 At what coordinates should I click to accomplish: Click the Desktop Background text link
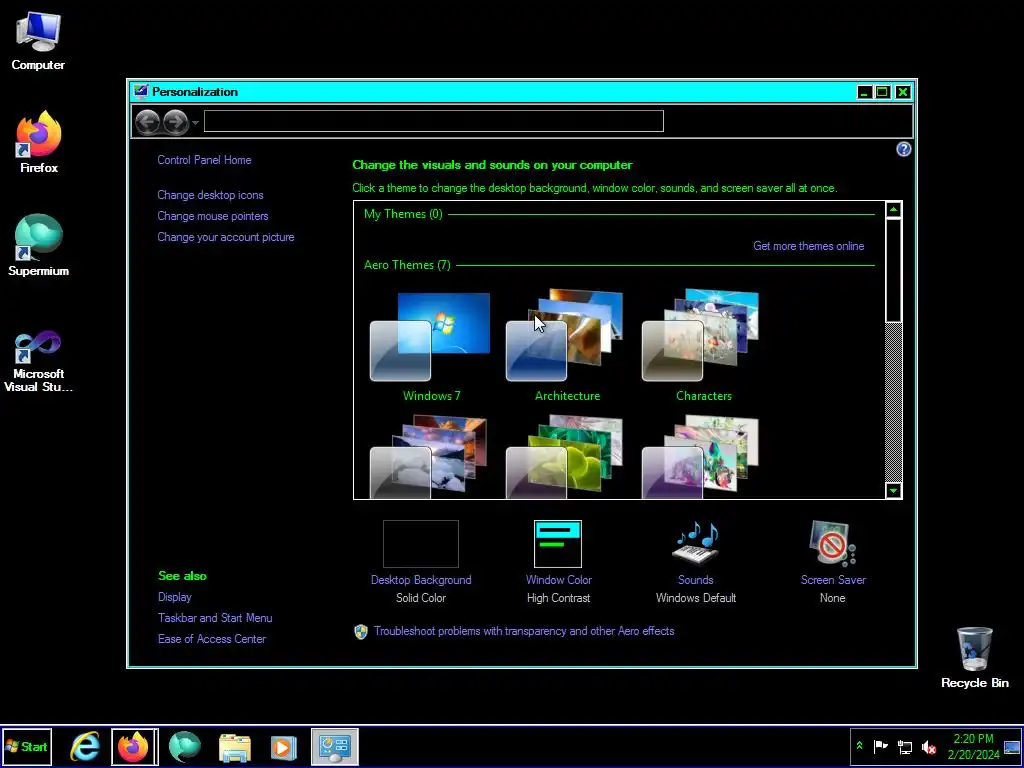pos(421,580)
